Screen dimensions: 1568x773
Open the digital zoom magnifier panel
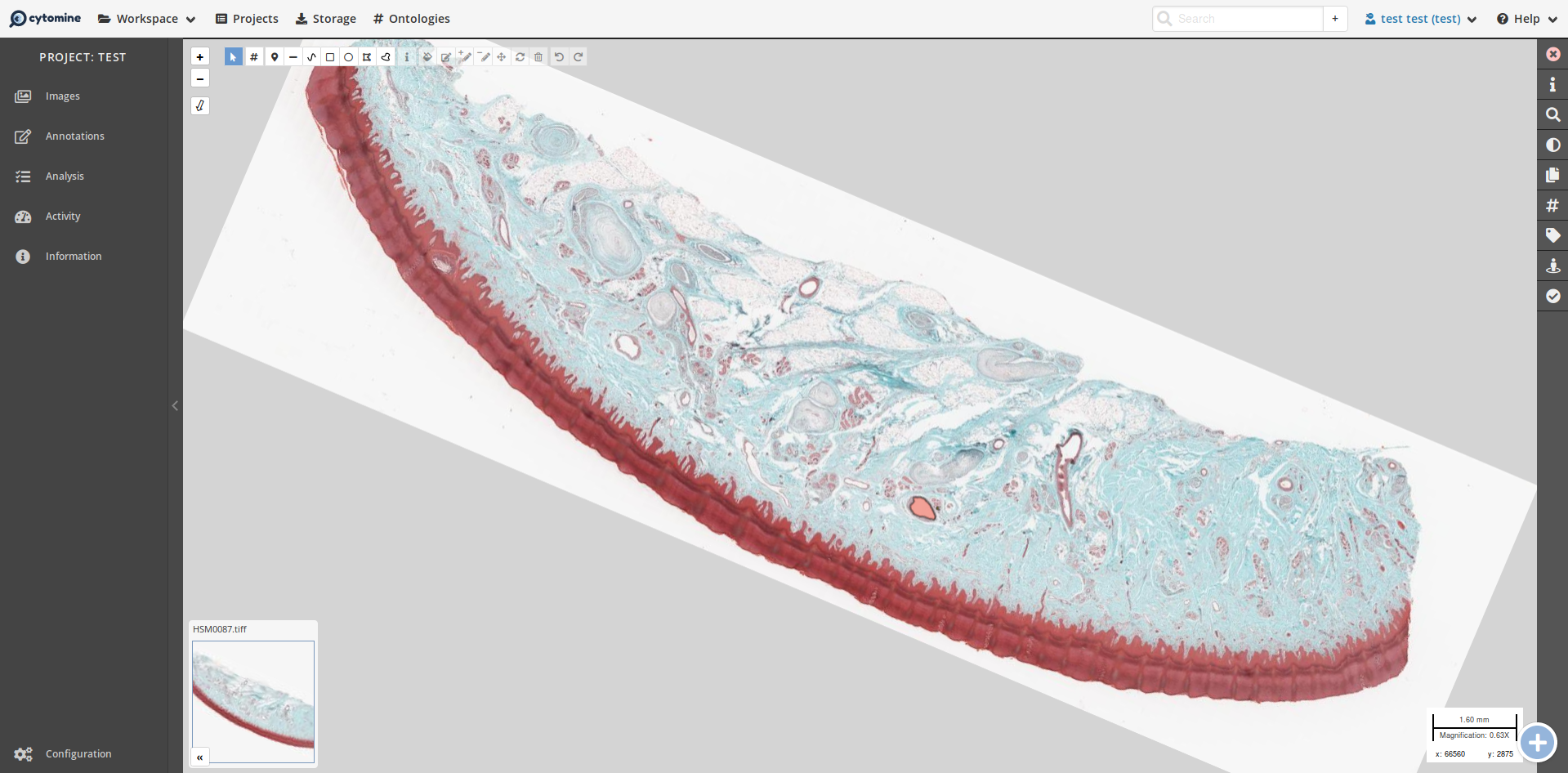[1552, 115]
